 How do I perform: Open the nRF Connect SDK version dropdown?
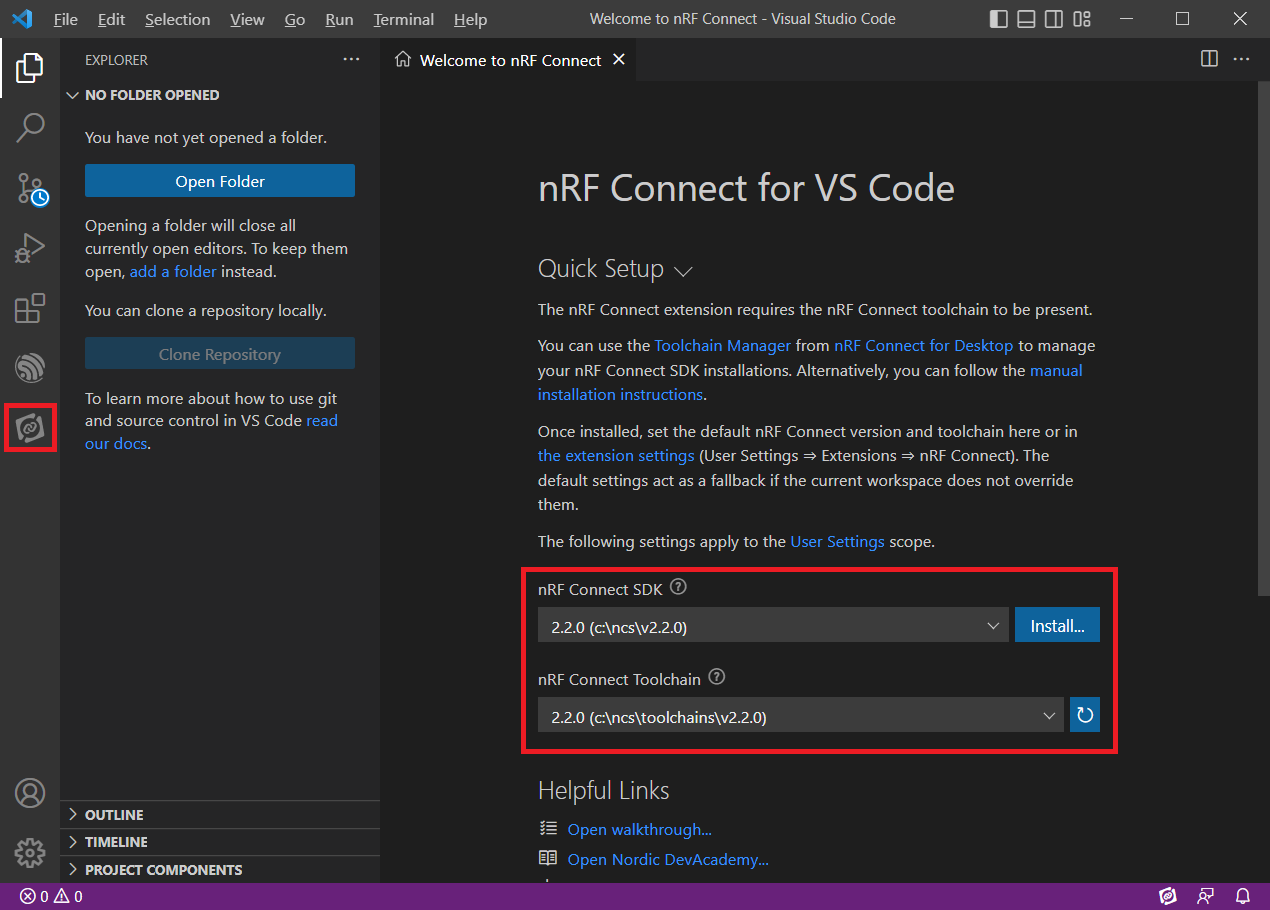click(772, 626)
